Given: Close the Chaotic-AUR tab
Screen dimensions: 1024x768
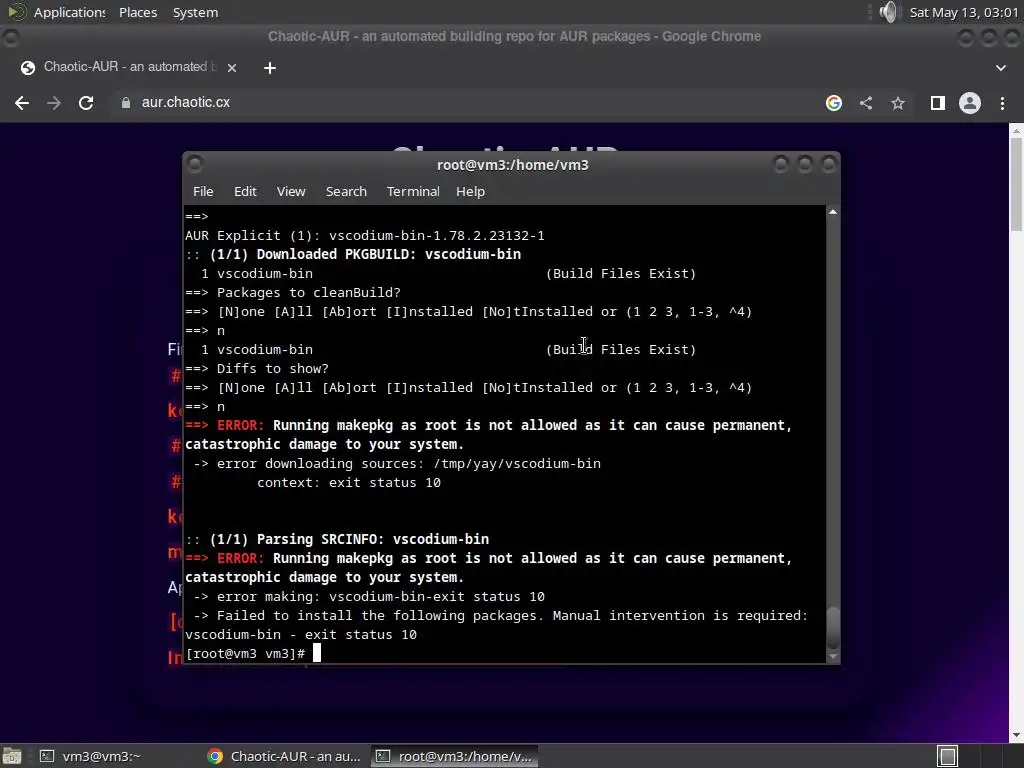Looking at the screenshot, I should click(x=232, y=67).
